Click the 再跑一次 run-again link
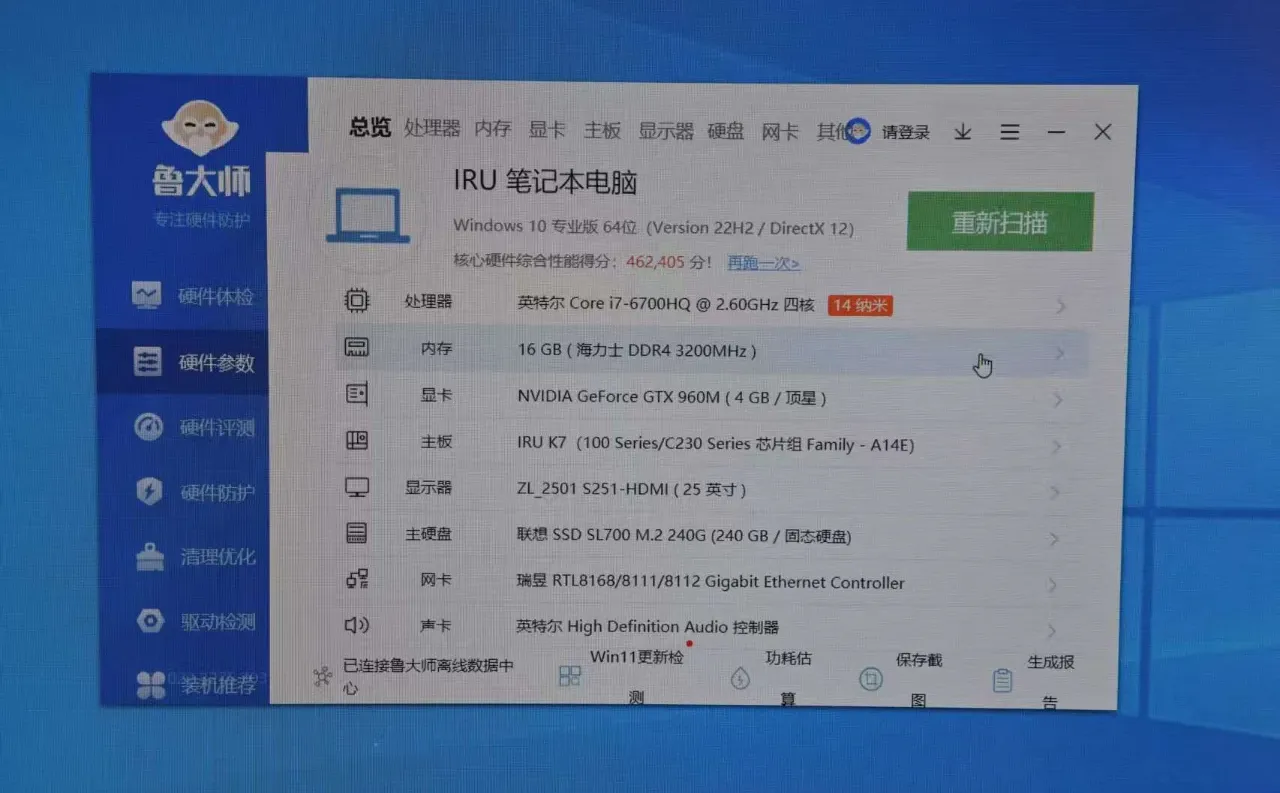 (763, 262)
